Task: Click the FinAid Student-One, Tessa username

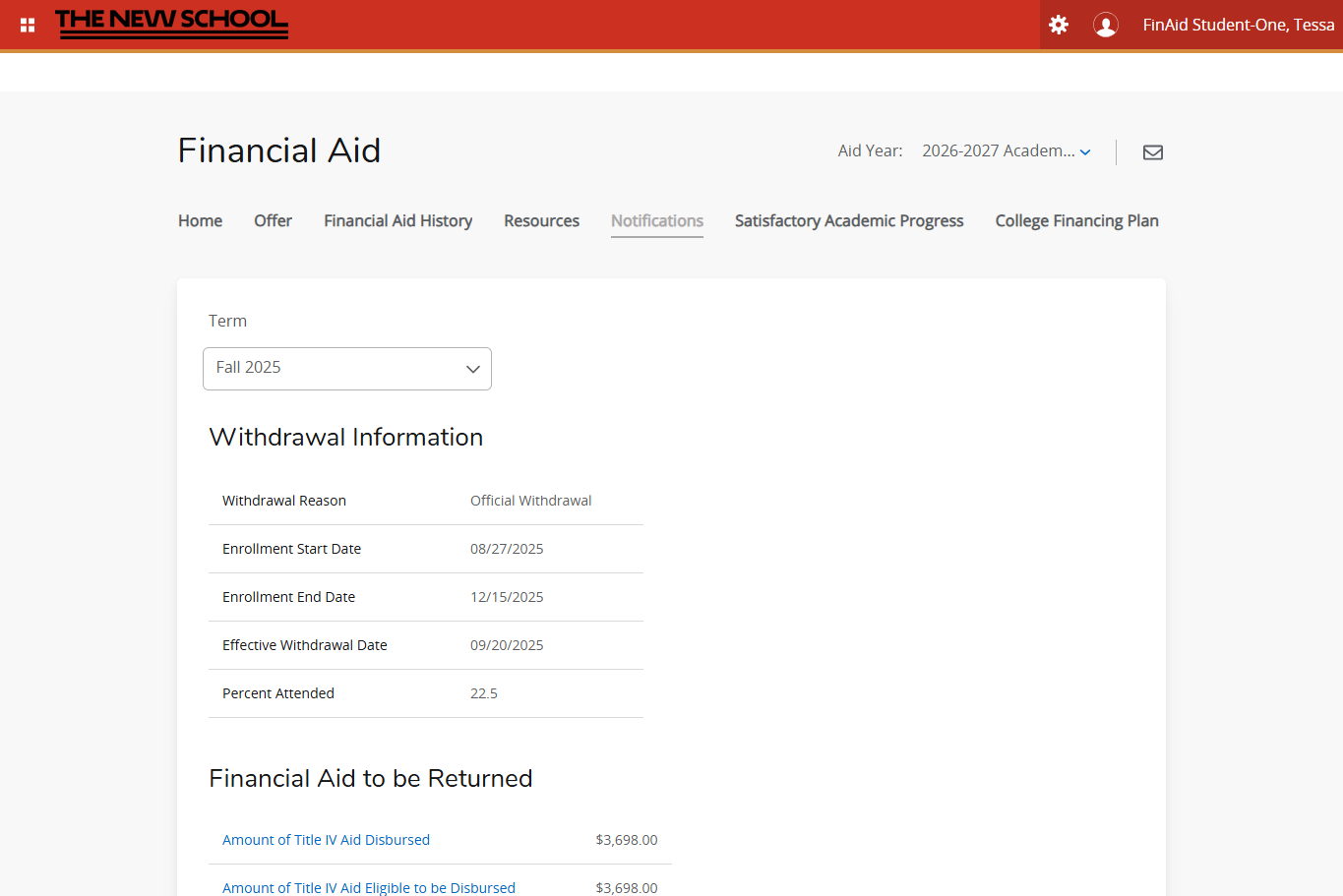Action: coord(1238,25)
